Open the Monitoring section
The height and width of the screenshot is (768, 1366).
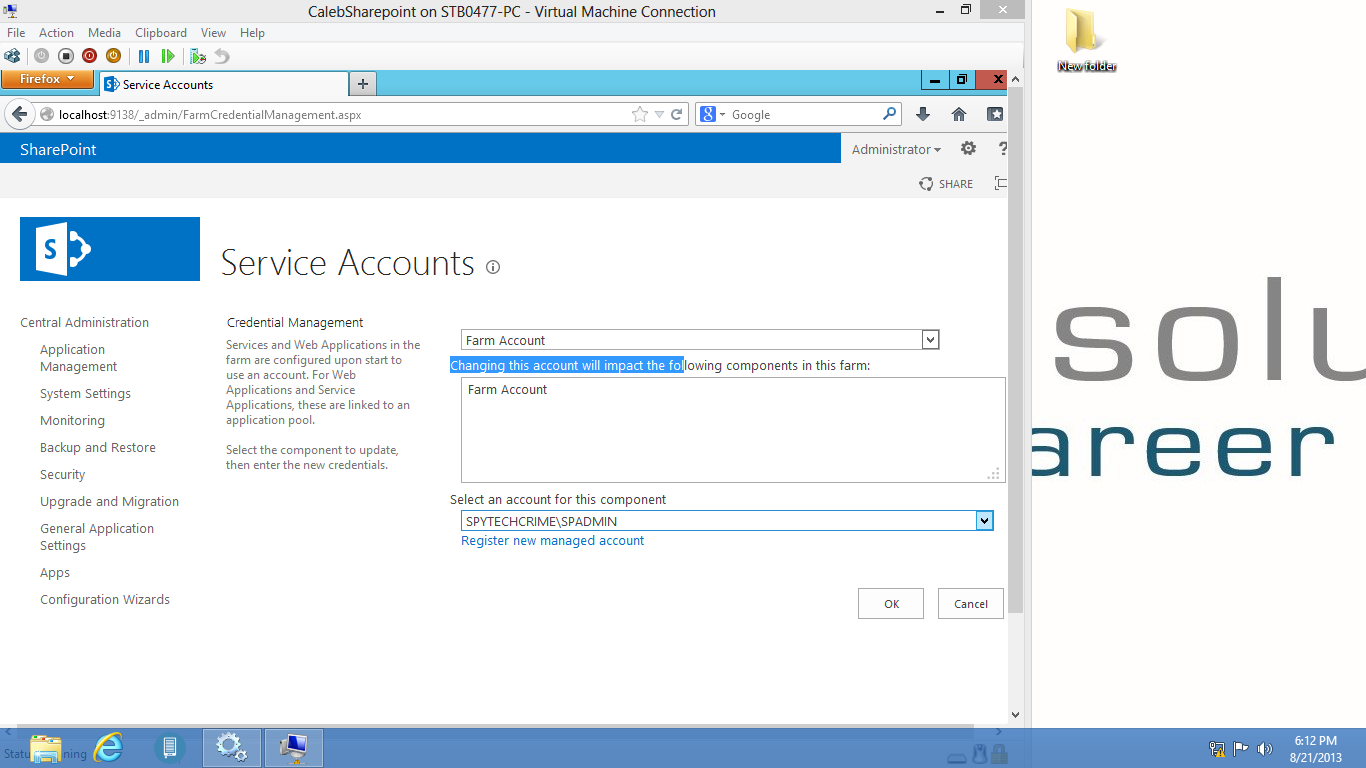coord(72,421)
